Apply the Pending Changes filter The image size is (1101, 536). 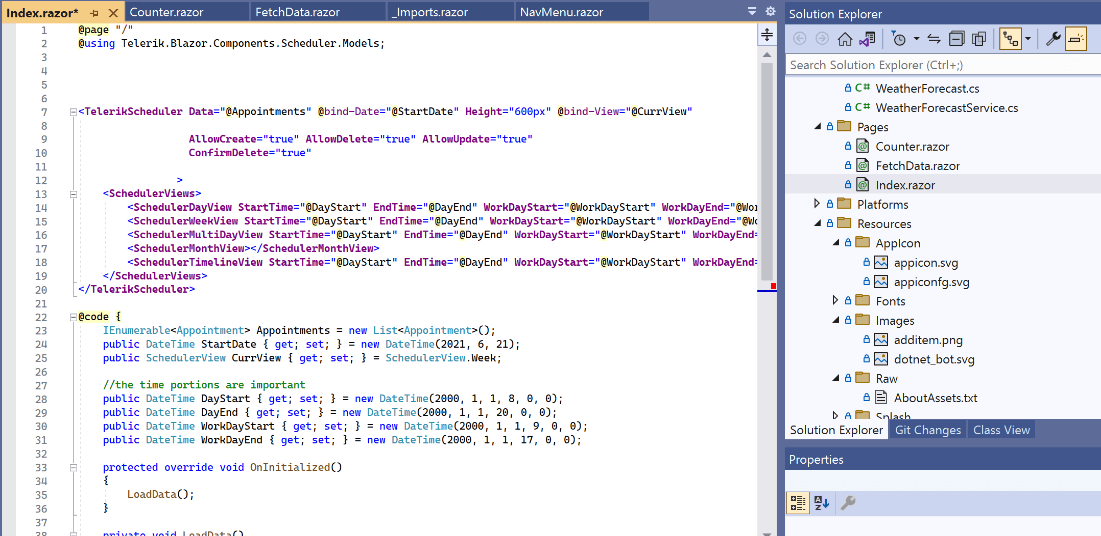(x=899, y=39)
